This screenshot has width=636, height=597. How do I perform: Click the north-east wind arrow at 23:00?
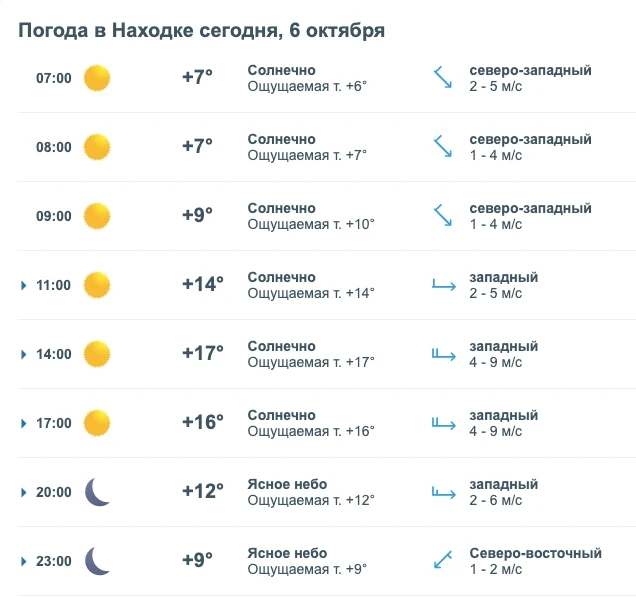[443, 559]
